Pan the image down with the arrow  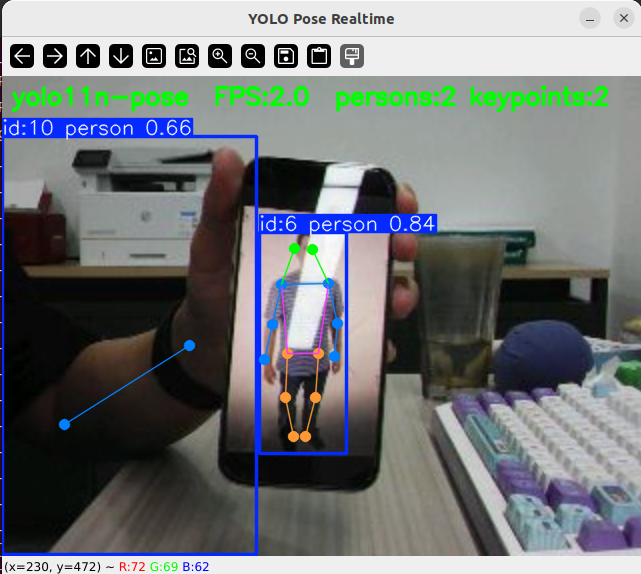(x=121, y=56)
